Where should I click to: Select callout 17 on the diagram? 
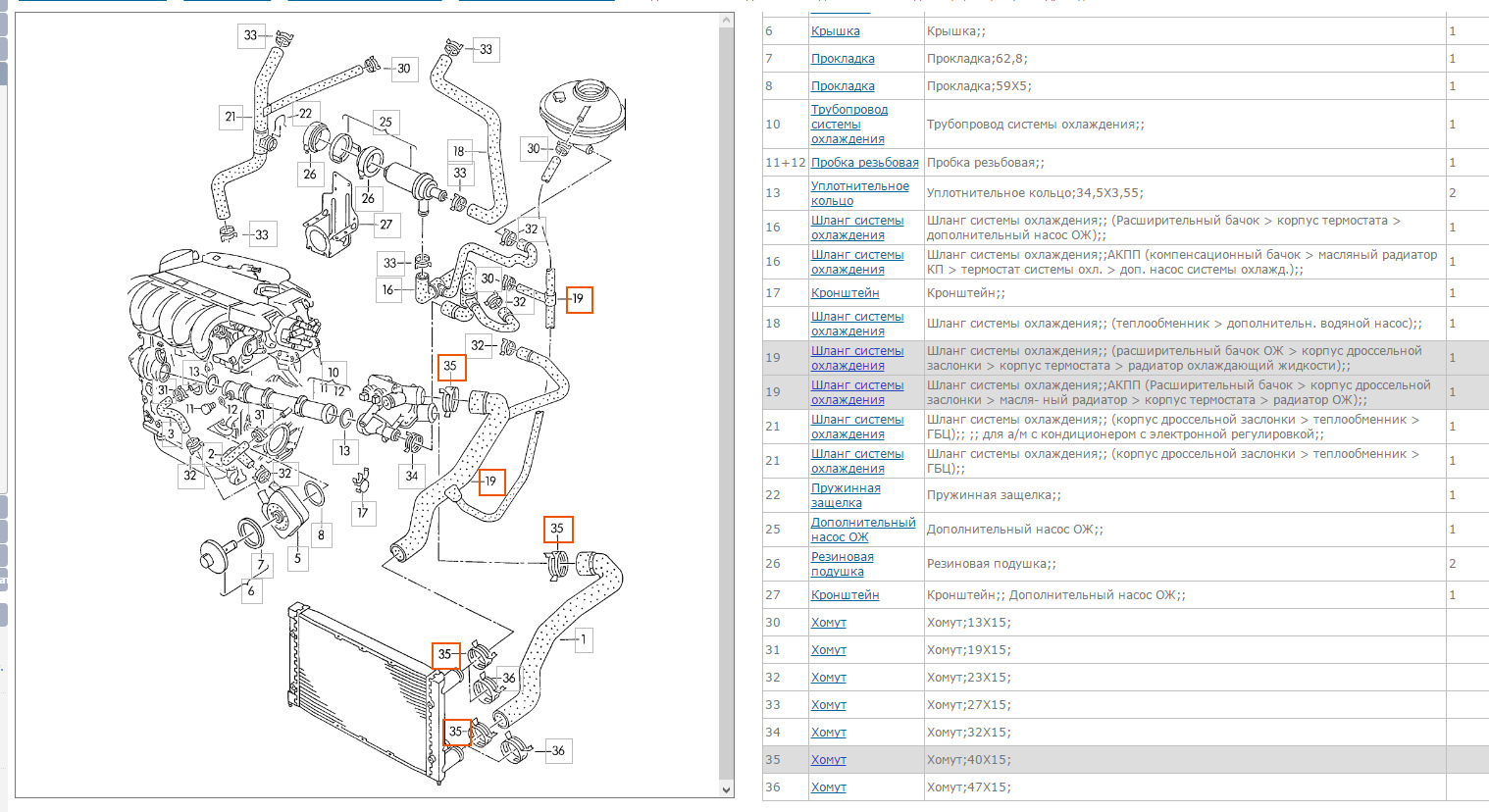coord(363,513)
